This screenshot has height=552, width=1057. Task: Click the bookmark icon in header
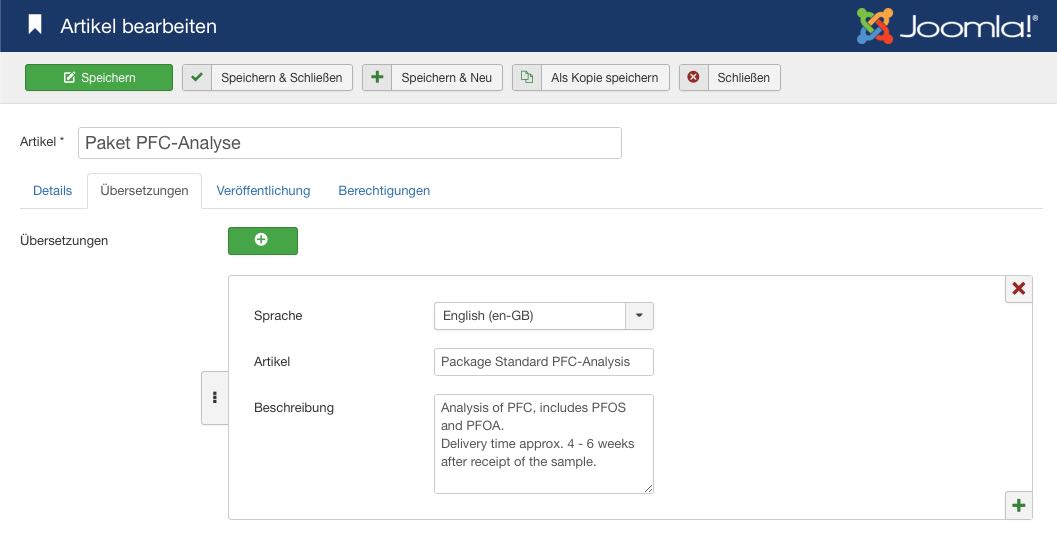coord(35,25)
